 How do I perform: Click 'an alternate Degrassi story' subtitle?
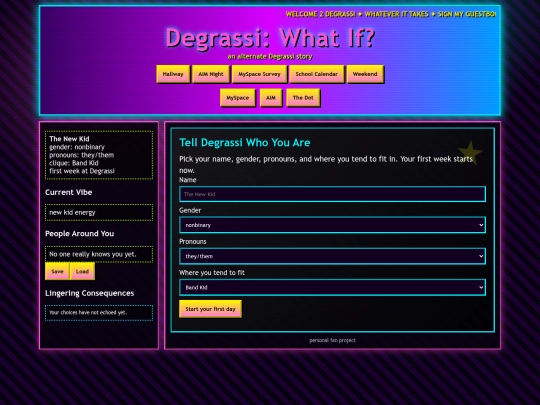[270, 56]
